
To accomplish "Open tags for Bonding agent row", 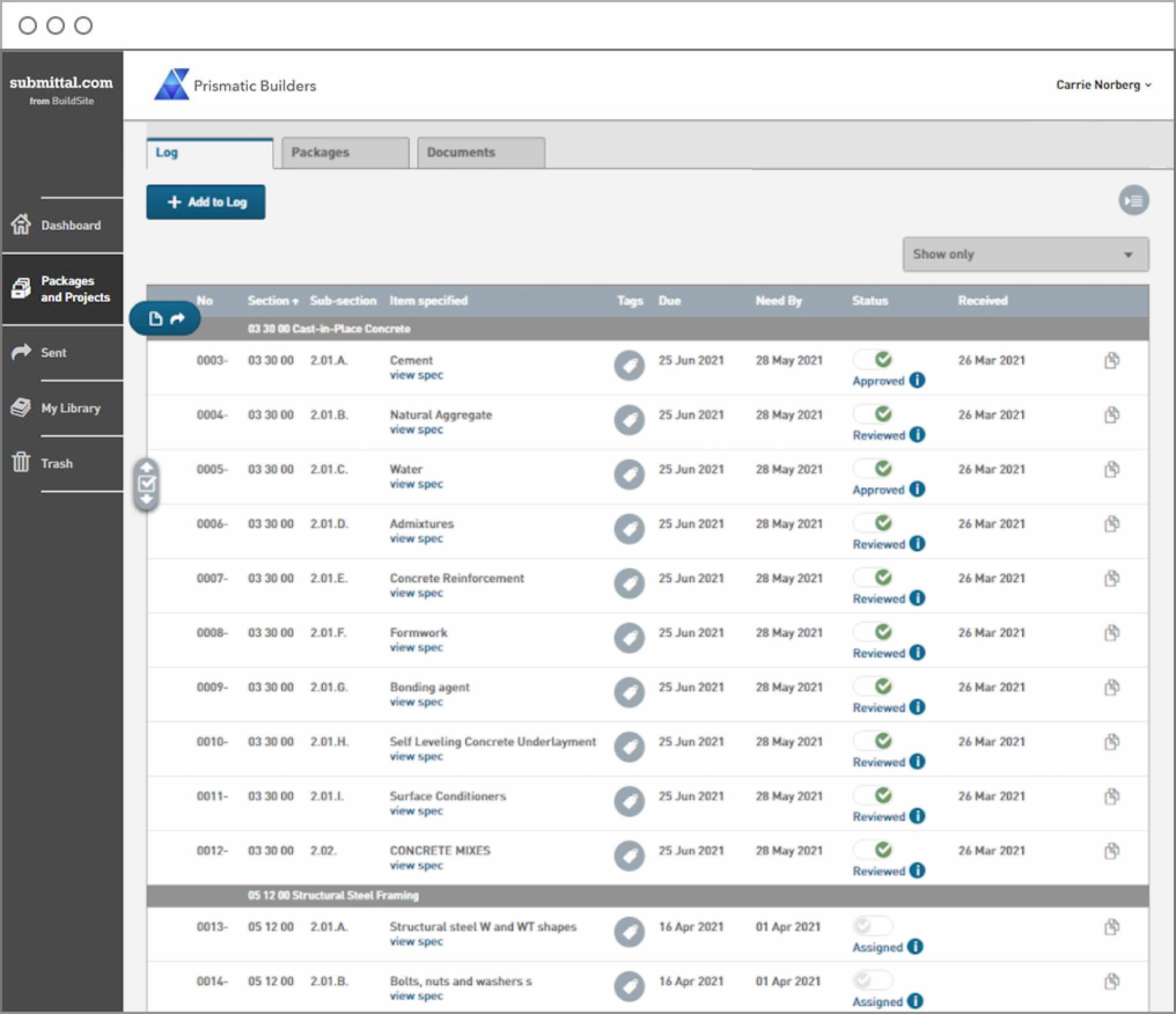I will (x=629, y=692).
